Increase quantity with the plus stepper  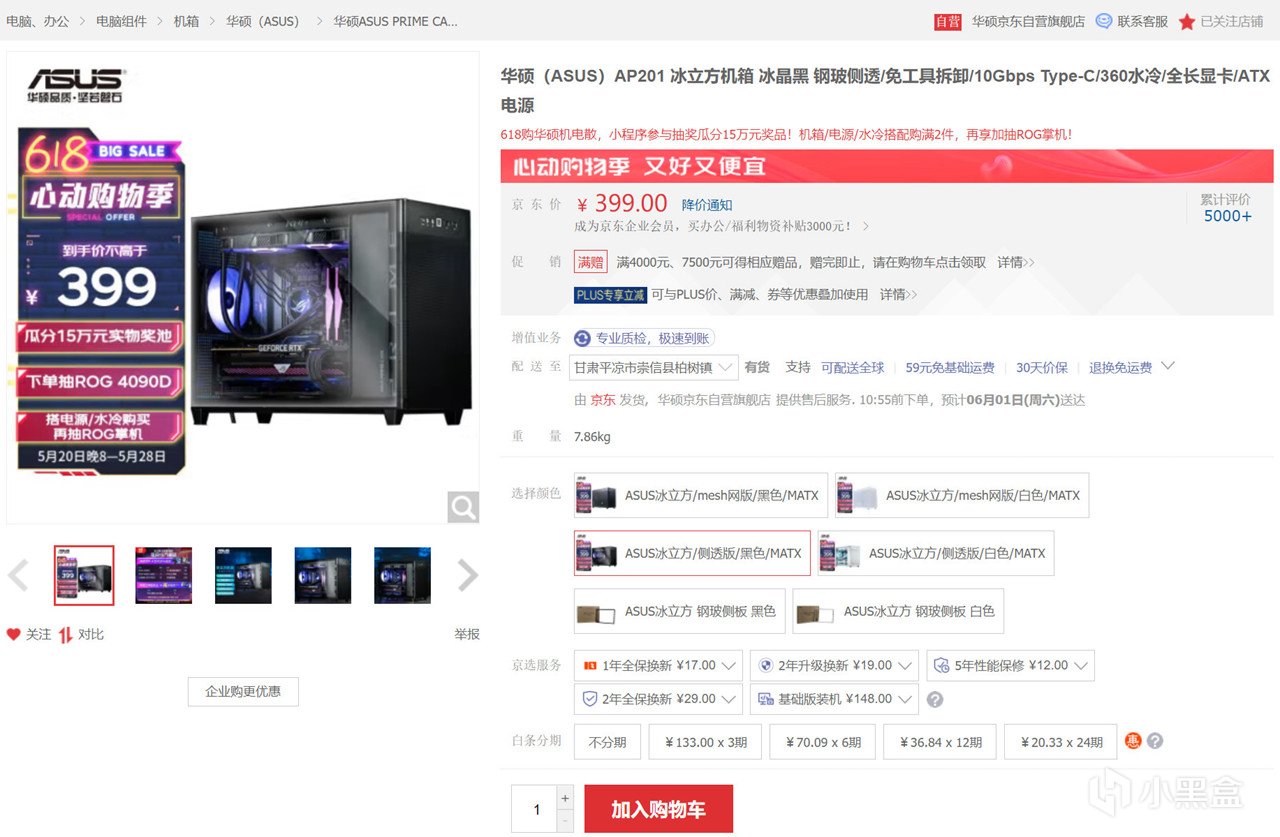[565, 798]
